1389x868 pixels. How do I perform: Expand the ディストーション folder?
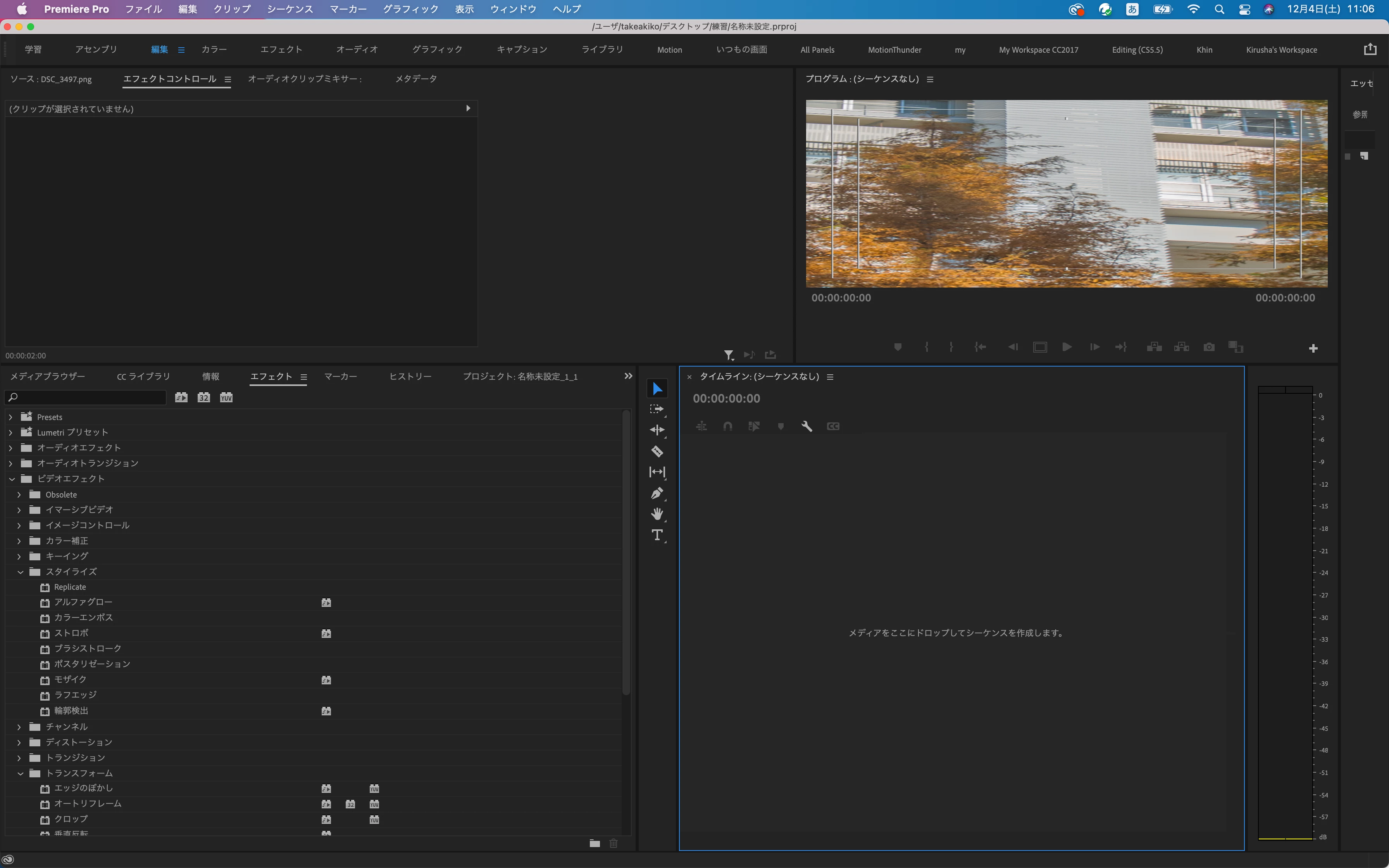click(x=19, y=742)
